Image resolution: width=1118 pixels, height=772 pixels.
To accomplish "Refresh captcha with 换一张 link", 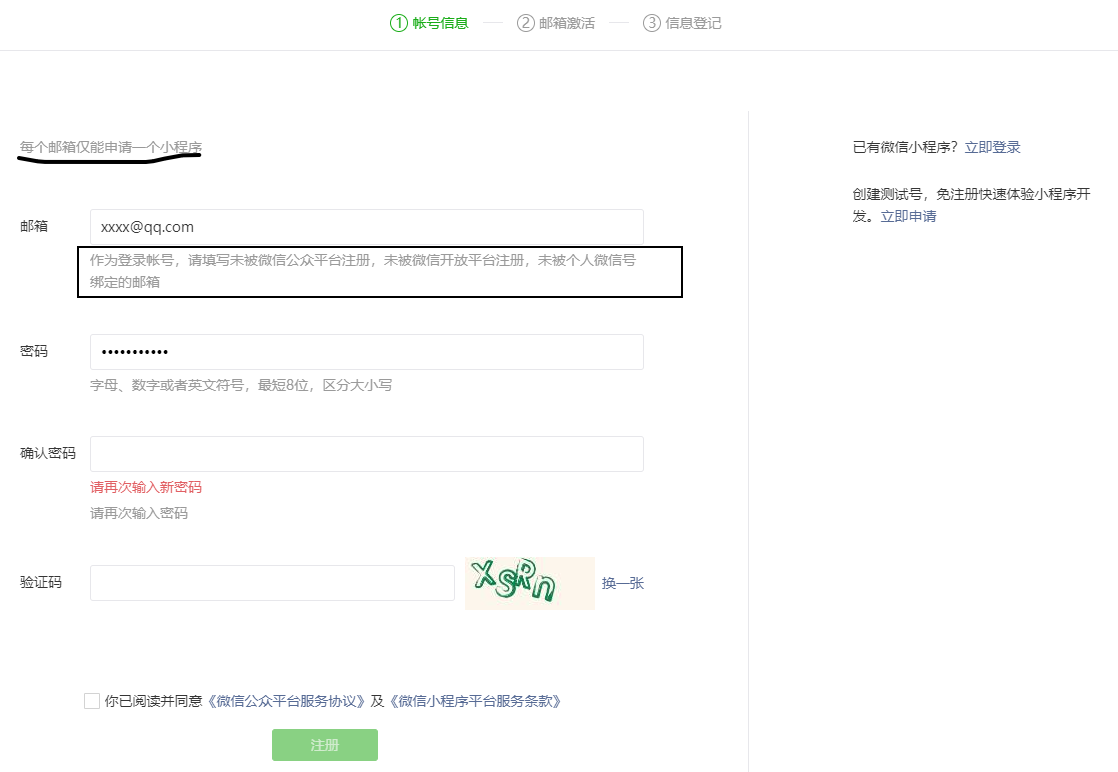I will pyautogui.click(x=622, y=583).
